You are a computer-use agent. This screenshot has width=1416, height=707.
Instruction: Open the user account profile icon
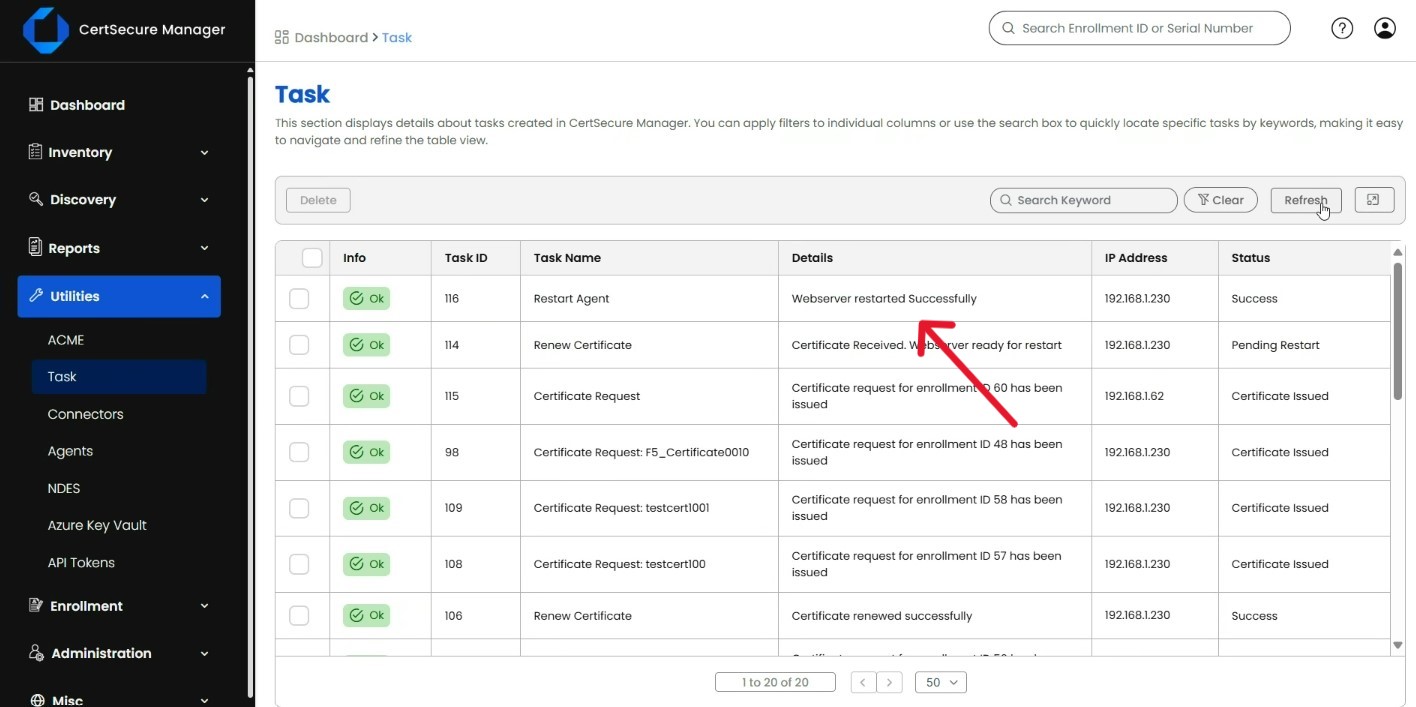pos(1385,28)
